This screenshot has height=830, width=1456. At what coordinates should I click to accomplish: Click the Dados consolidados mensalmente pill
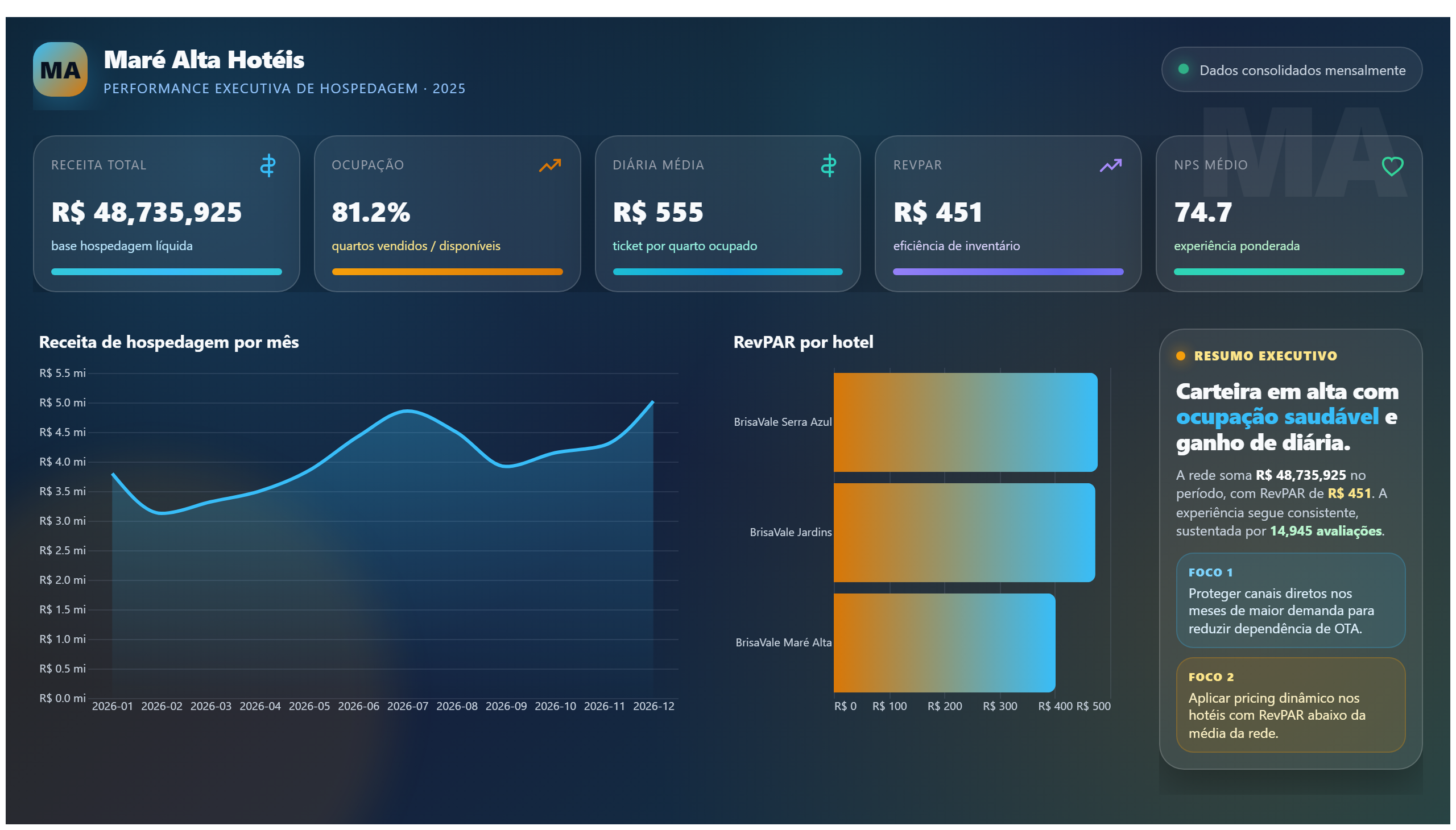1291,69
